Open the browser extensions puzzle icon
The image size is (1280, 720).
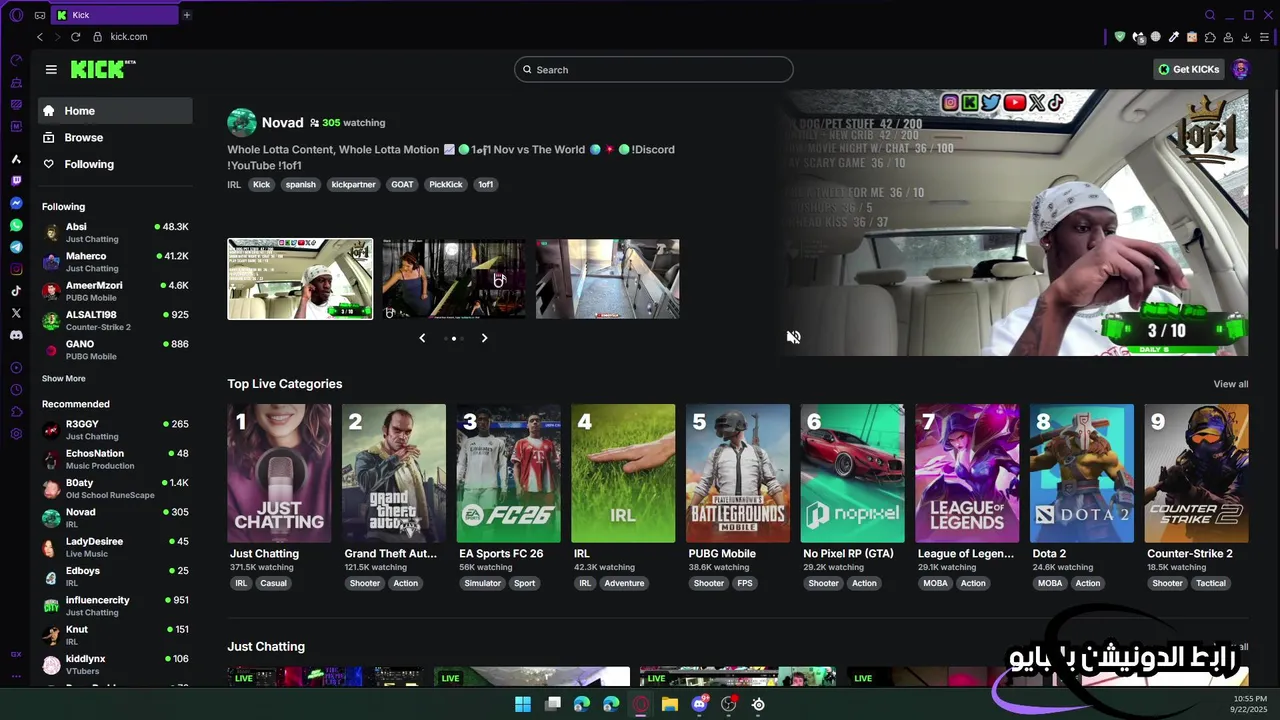point(1210,37)
